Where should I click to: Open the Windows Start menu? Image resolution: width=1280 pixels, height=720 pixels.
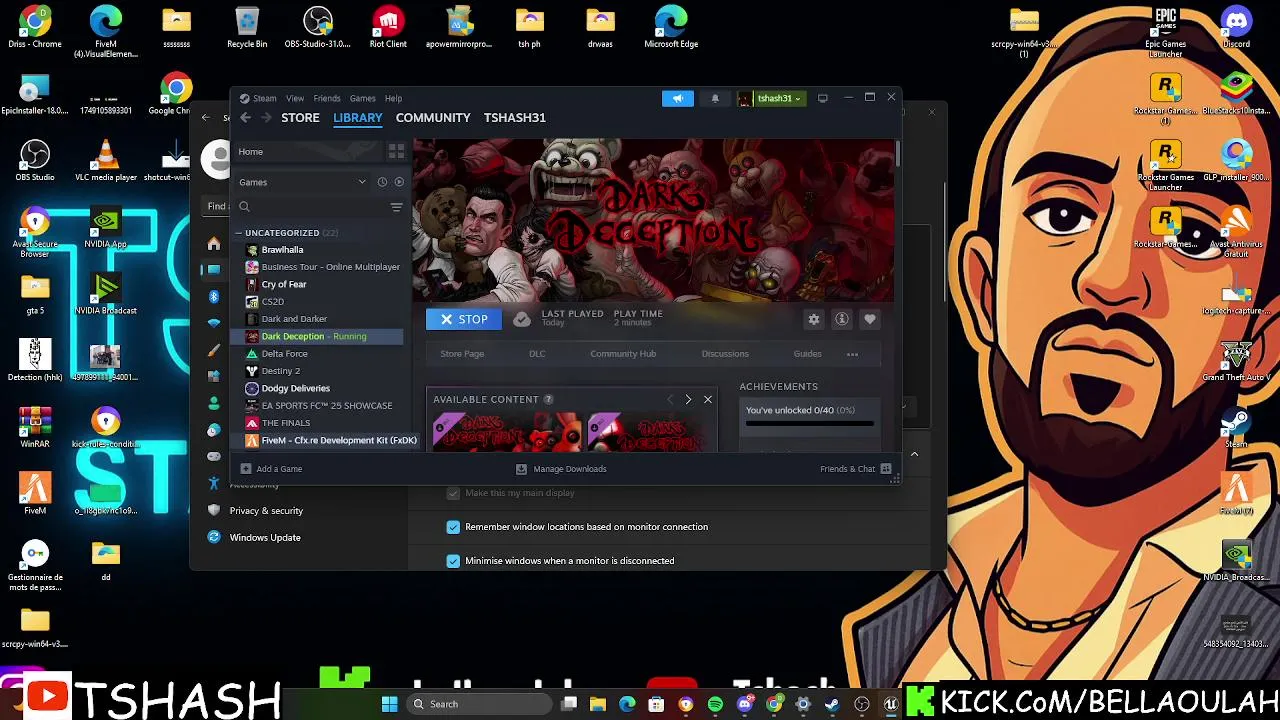click(x=390, y=705)
